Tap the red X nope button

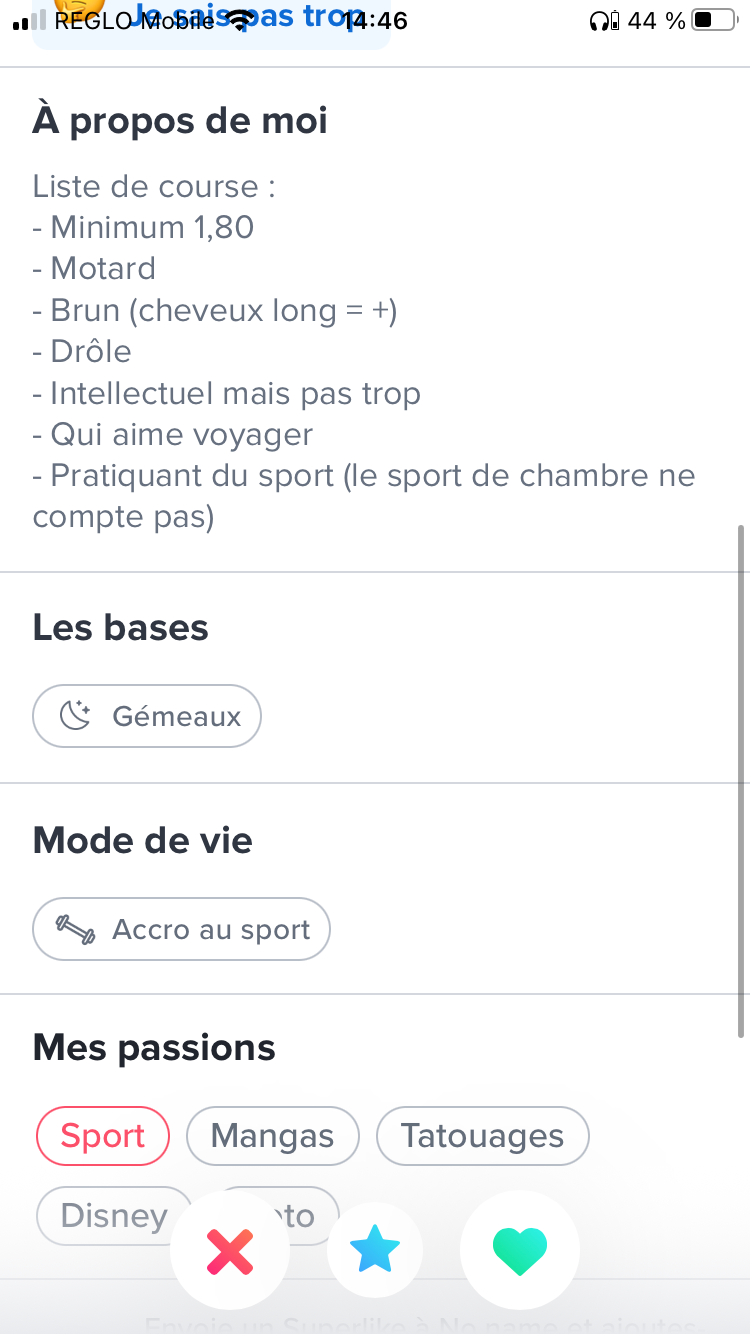[x=230, y=1251]
